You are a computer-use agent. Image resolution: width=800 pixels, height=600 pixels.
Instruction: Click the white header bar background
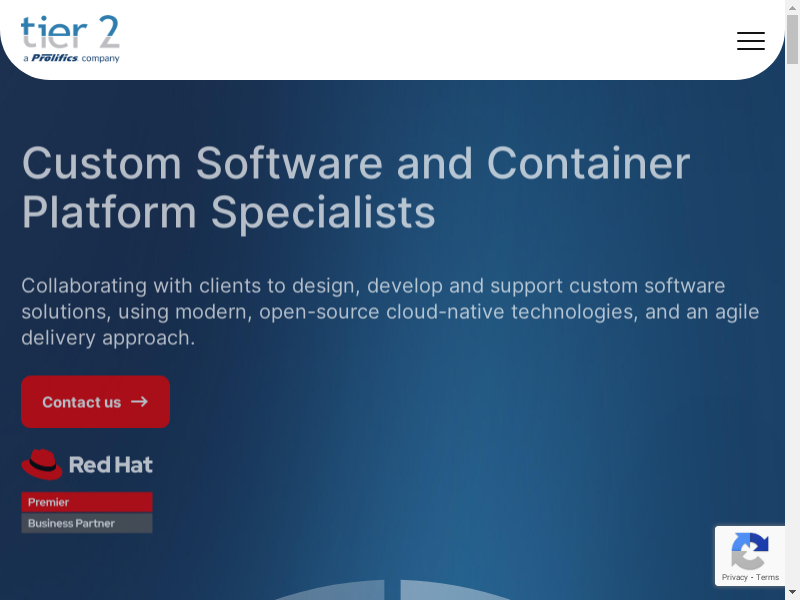400,40
